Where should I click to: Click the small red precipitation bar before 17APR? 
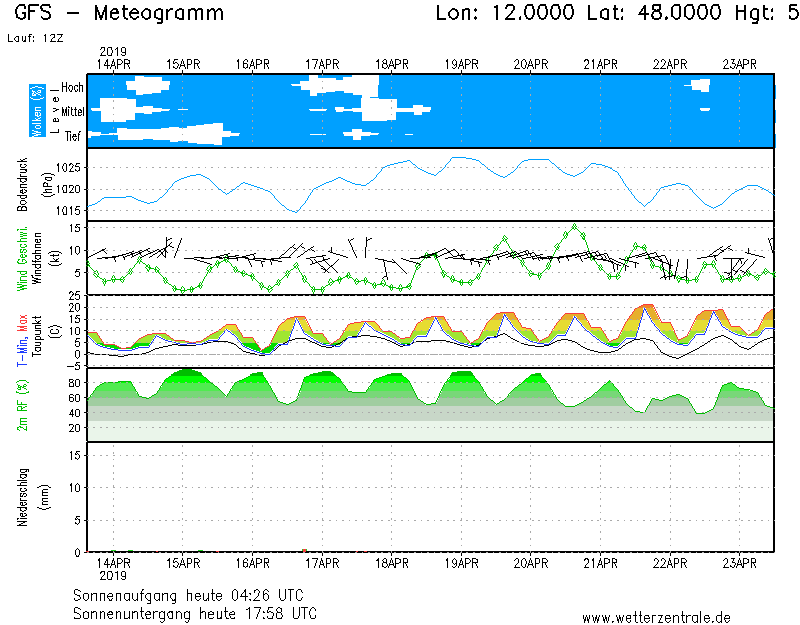[x=305, y=551]
